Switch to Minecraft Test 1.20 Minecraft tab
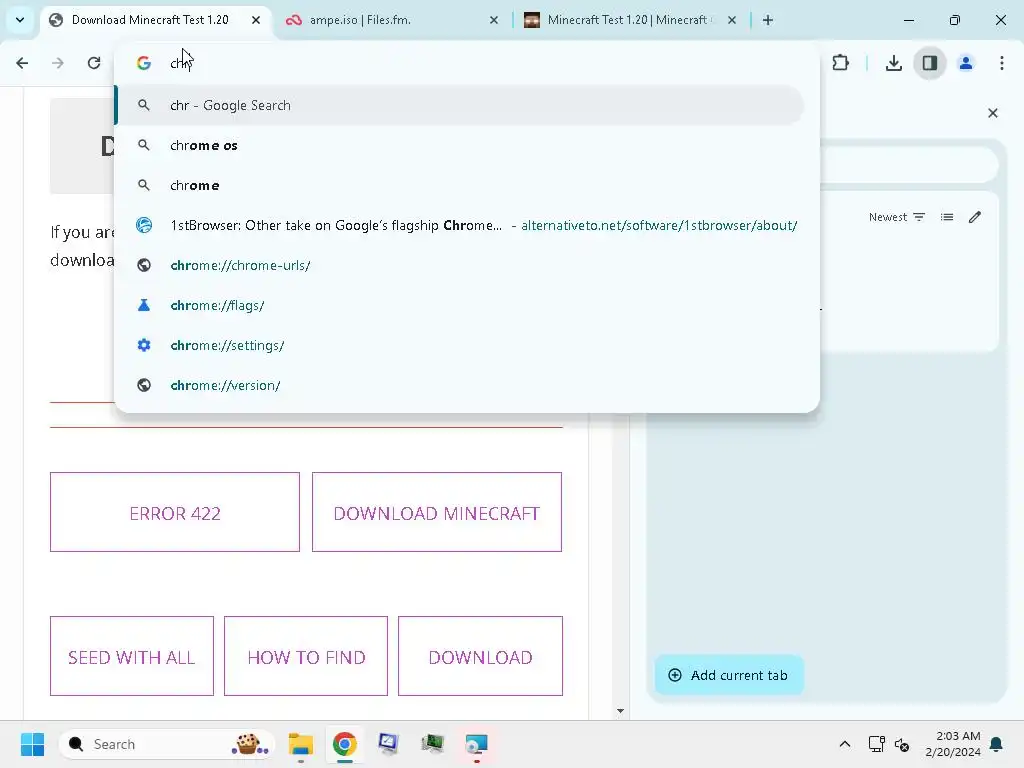Viewport: 1024px width, 768px height. [627, 20]
